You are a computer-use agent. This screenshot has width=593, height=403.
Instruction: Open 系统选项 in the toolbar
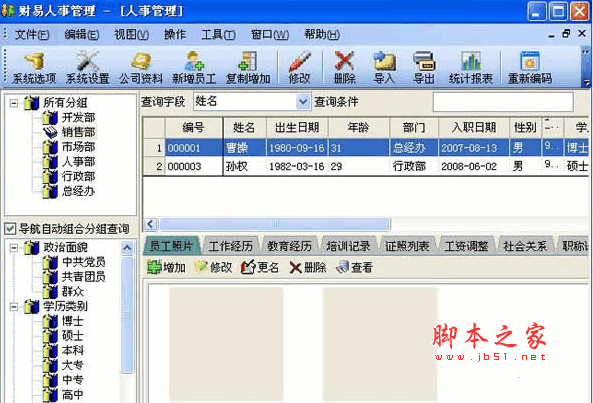pyautogui.click(x=34, y=68)
